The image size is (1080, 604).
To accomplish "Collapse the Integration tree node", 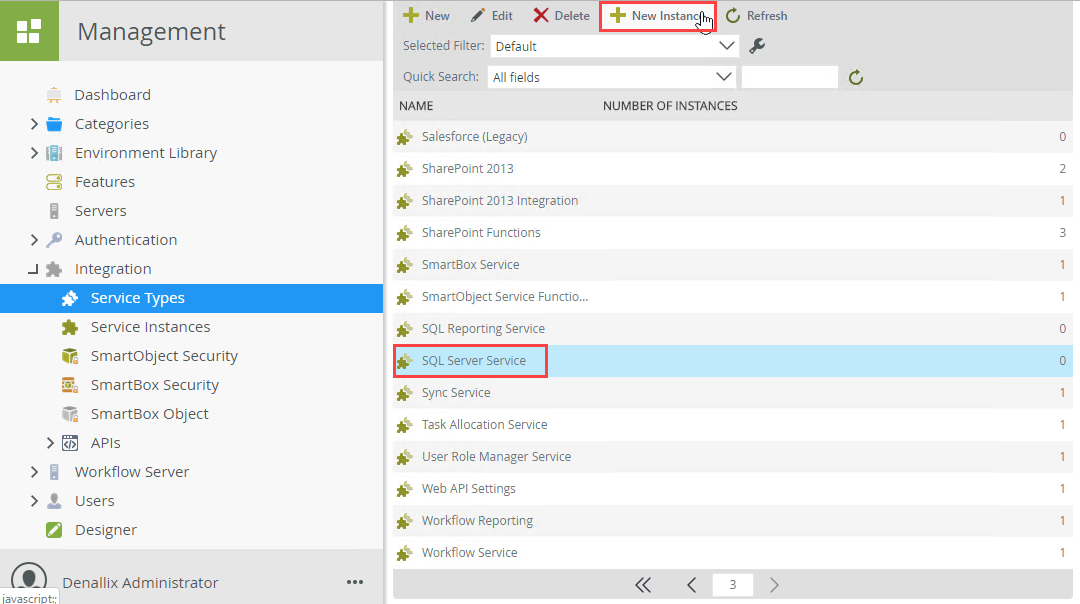I will click(34, 269).
